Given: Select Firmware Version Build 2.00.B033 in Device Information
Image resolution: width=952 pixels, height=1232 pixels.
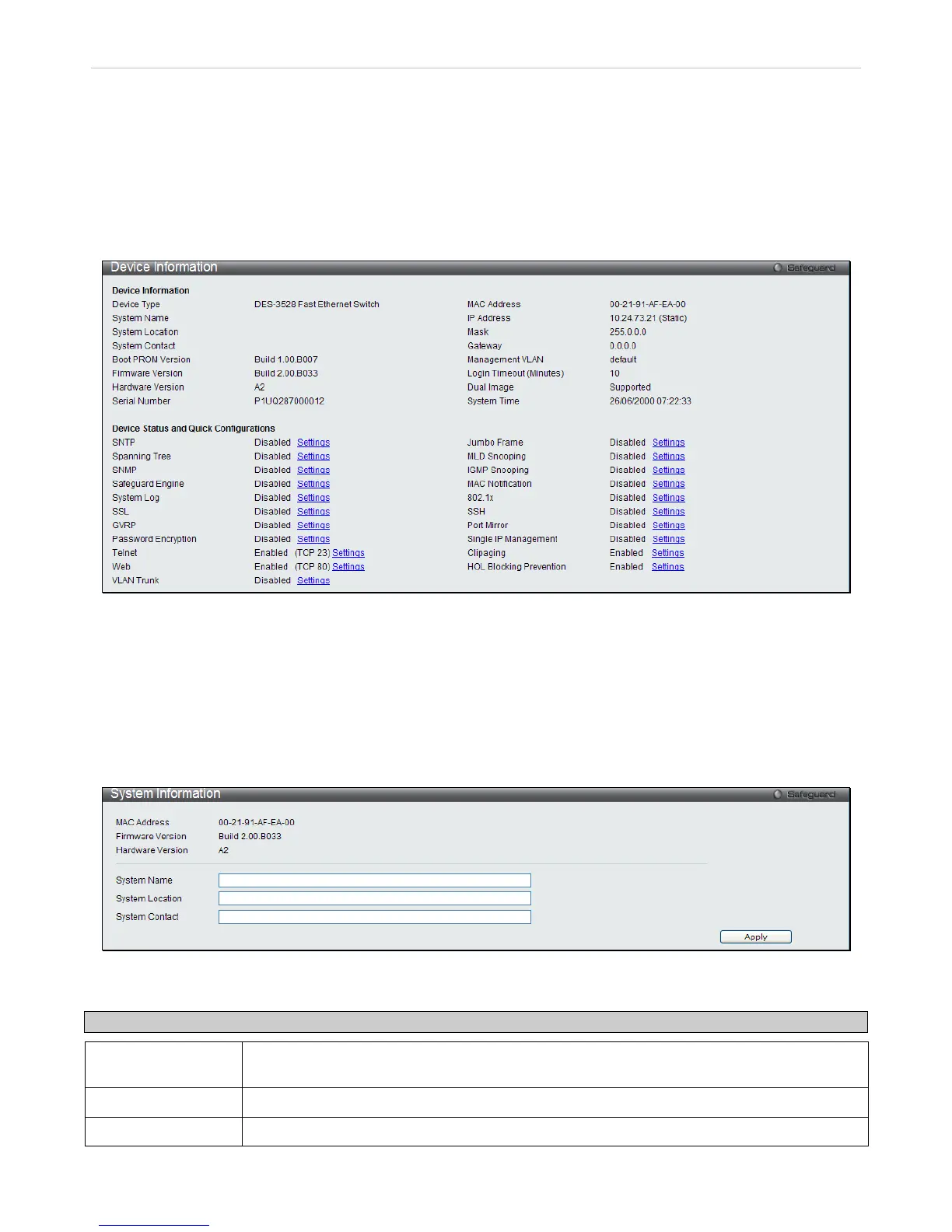Looking at the screenshot, I should pyautogui.click(x=286, y=373).
